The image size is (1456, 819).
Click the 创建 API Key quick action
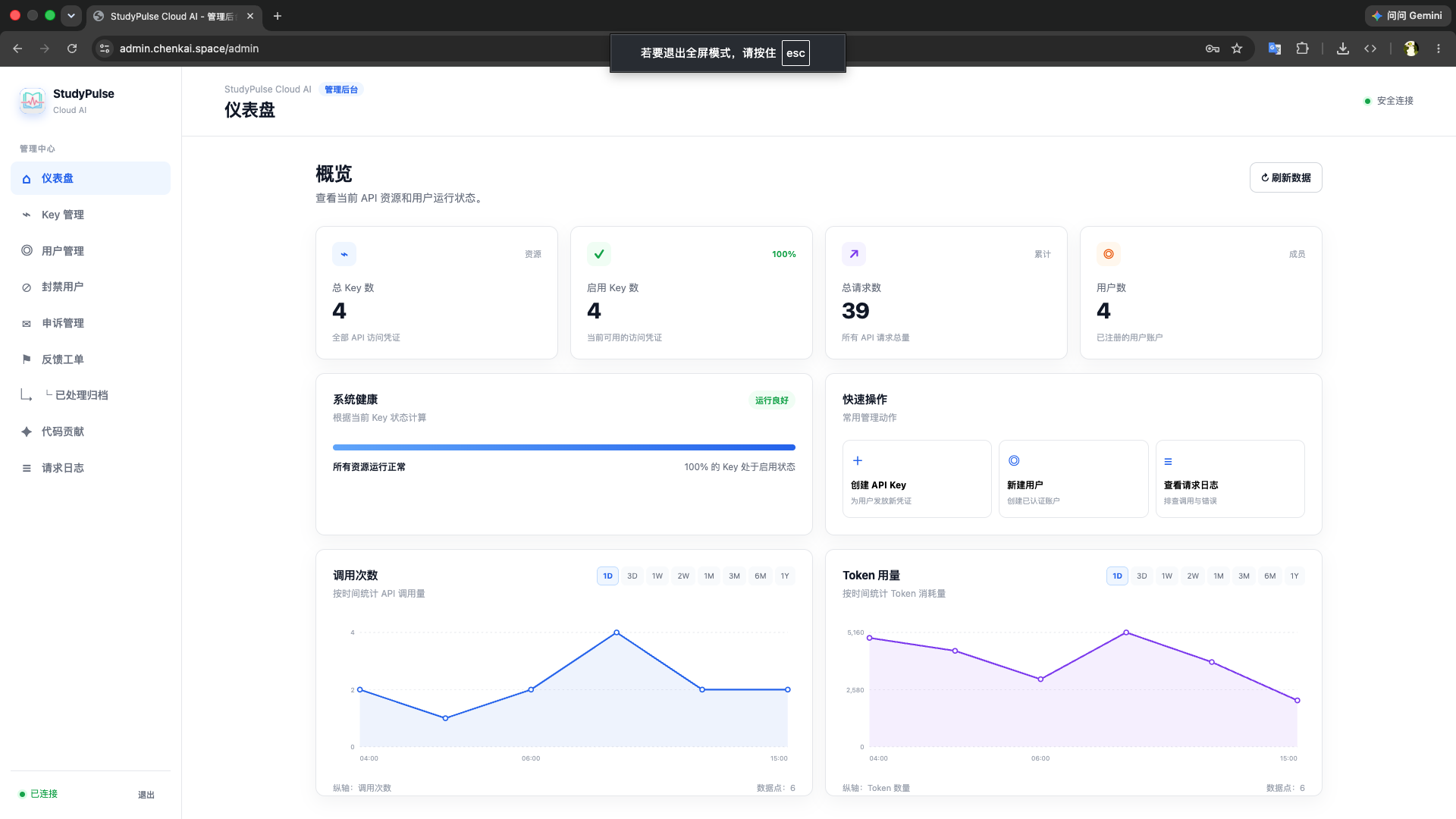(917, 479)
